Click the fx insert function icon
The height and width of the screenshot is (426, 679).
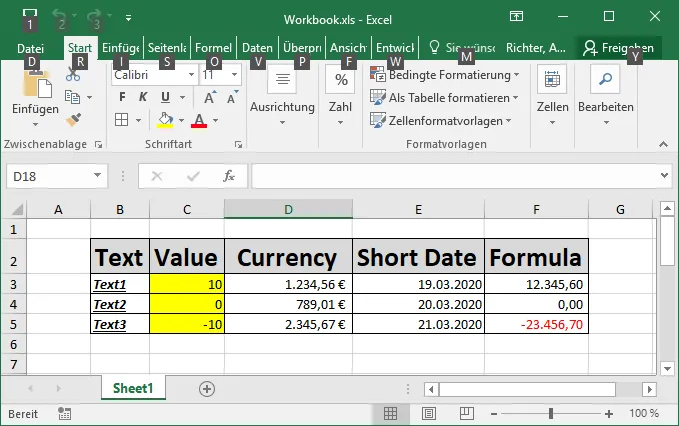(229, 176)
